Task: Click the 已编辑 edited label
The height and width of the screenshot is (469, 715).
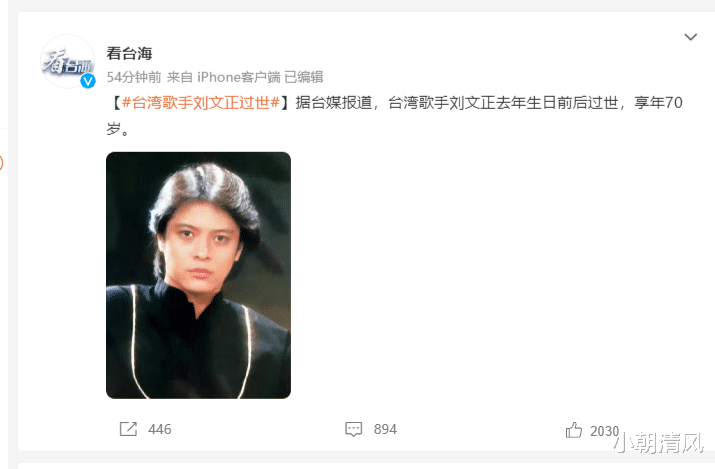Action: point(304,77)
